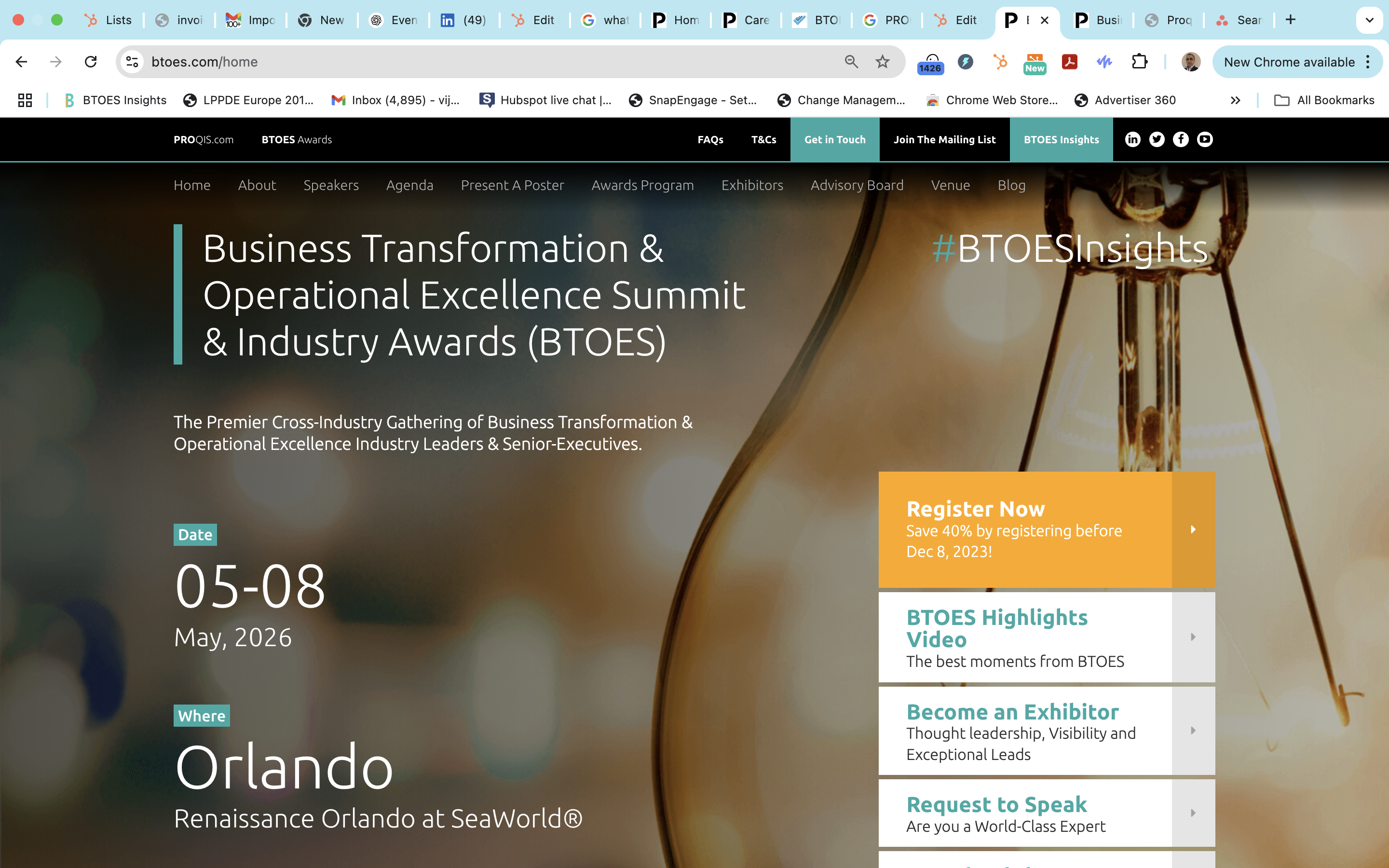Open the Chrome apps grid icon

click(25, 100)
